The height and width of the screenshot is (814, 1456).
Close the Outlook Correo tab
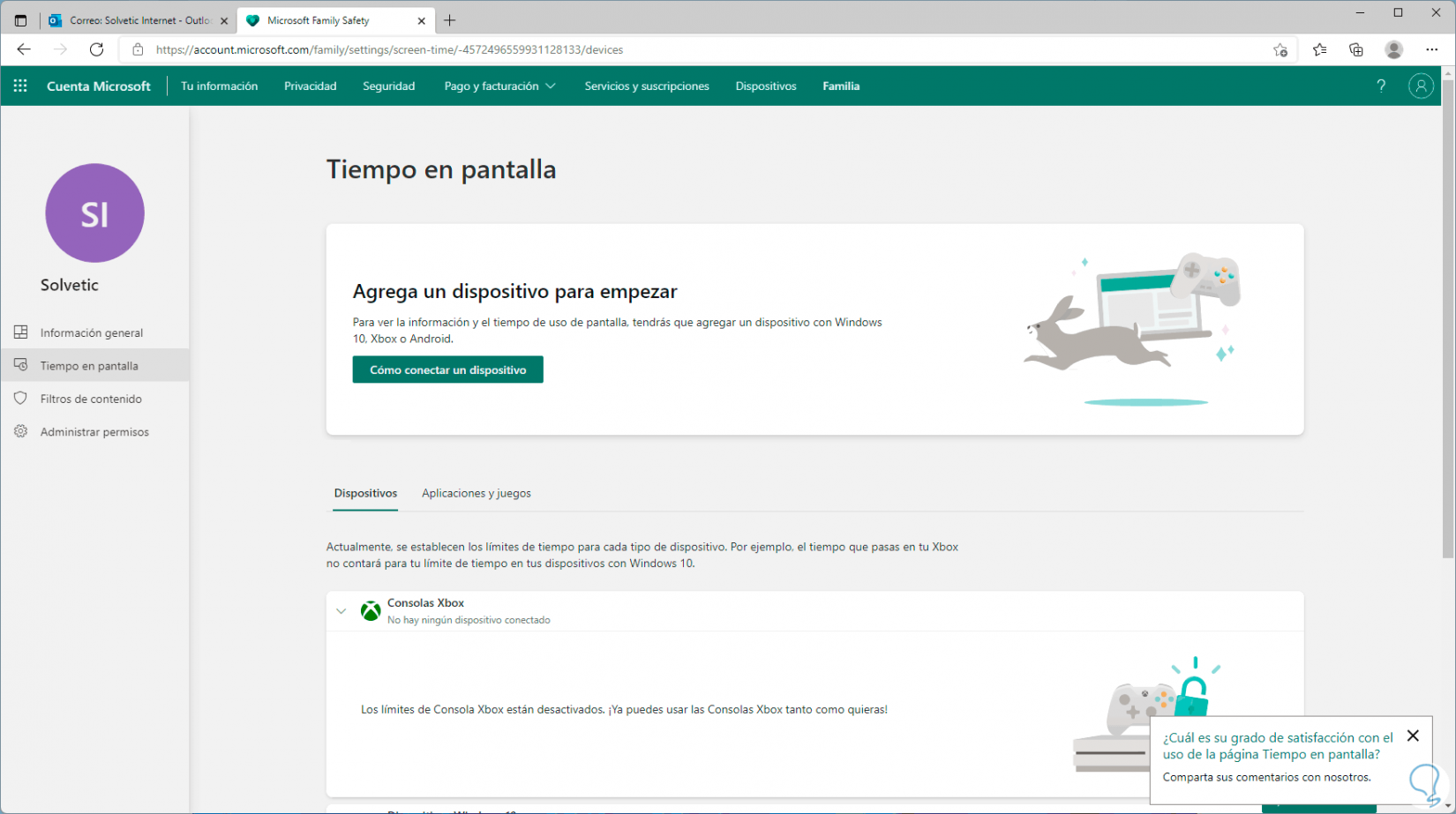click(x=223, y=20)
